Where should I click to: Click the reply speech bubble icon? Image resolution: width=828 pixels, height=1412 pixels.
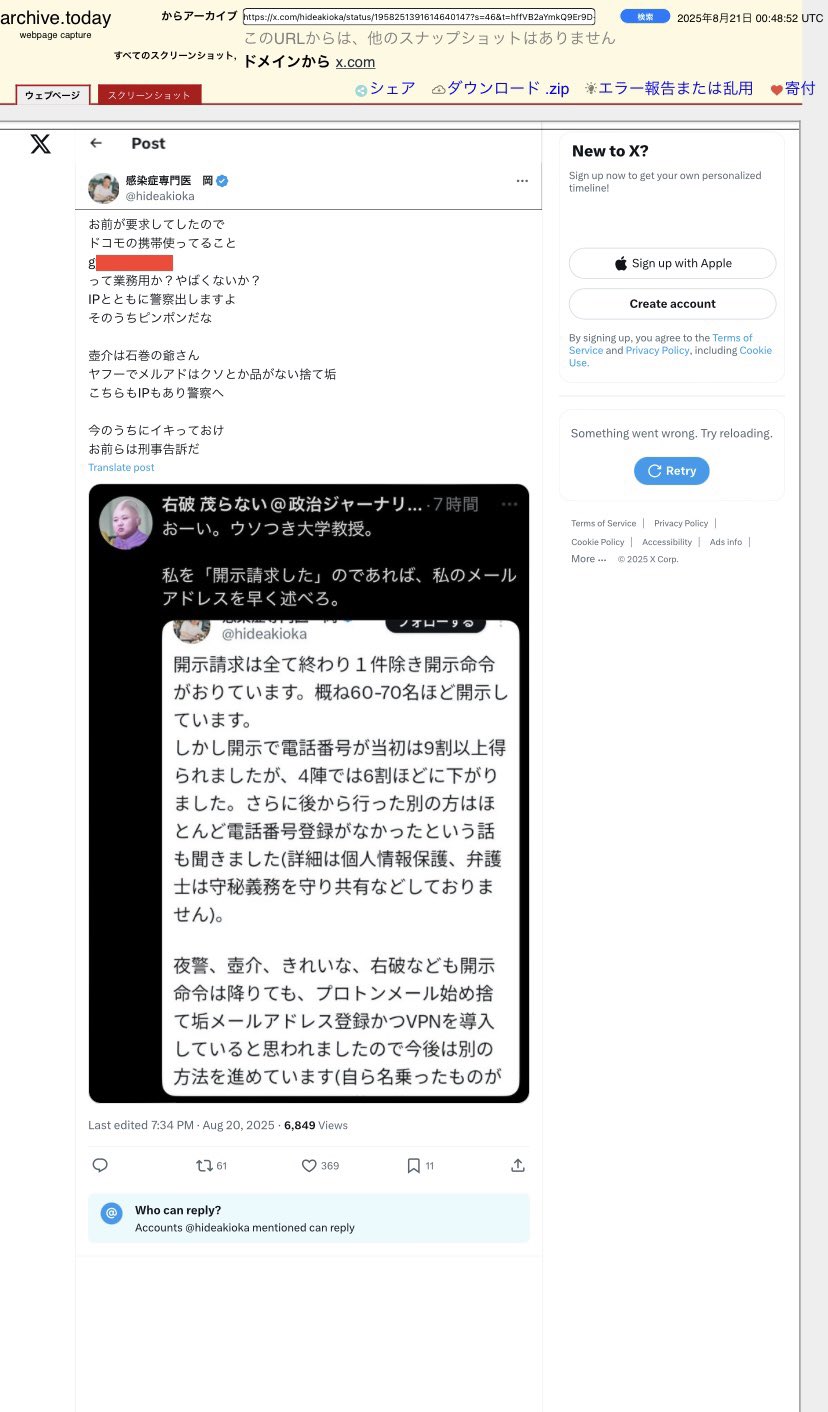point(100,1165)
